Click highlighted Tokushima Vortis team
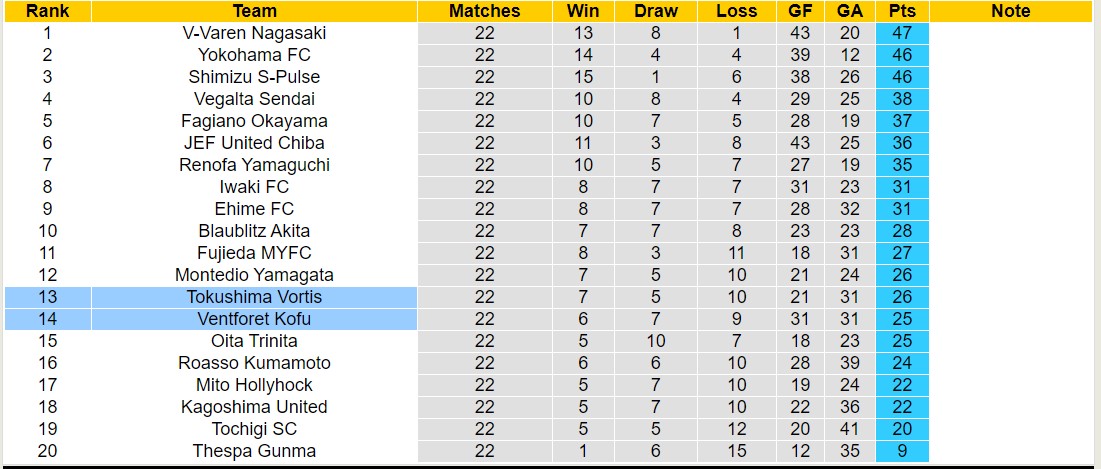Image resolution: width=1101 pixels, height=469 pixels. [x=254, y=297]
